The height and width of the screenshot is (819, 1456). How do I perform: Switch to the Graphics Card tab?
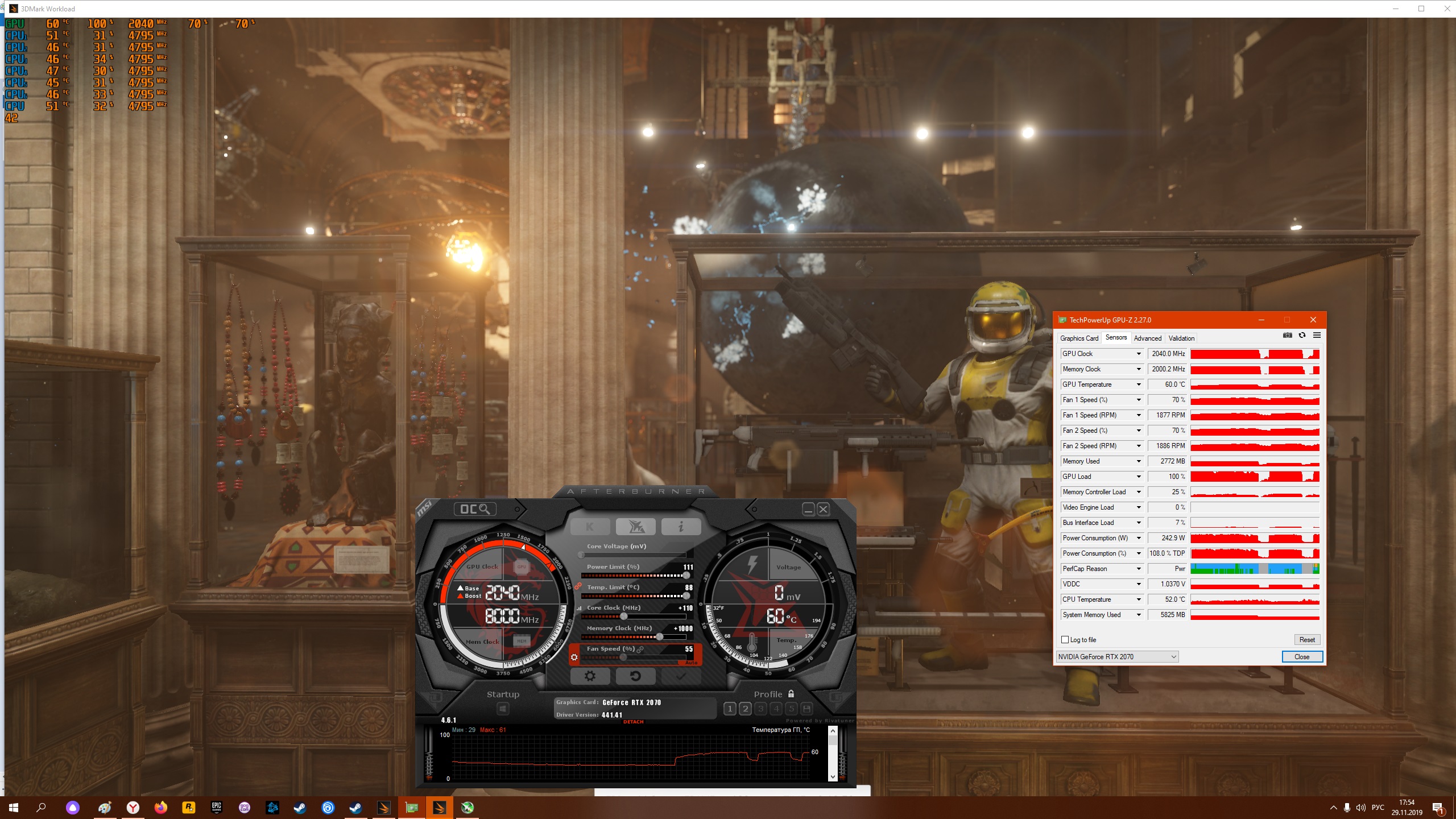1079,338
